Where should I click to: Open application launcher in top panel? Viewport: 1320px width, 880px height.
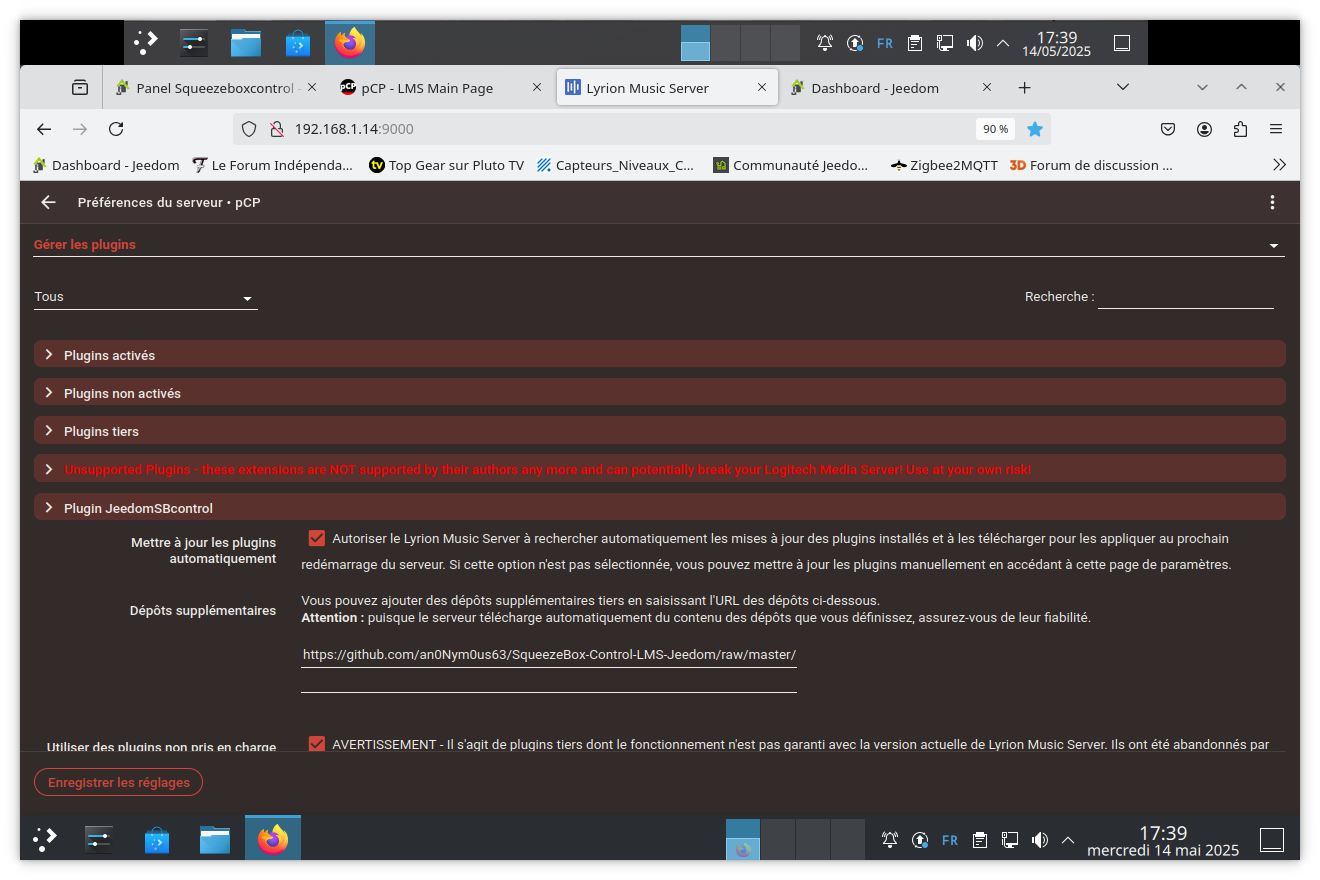(147, 43)
